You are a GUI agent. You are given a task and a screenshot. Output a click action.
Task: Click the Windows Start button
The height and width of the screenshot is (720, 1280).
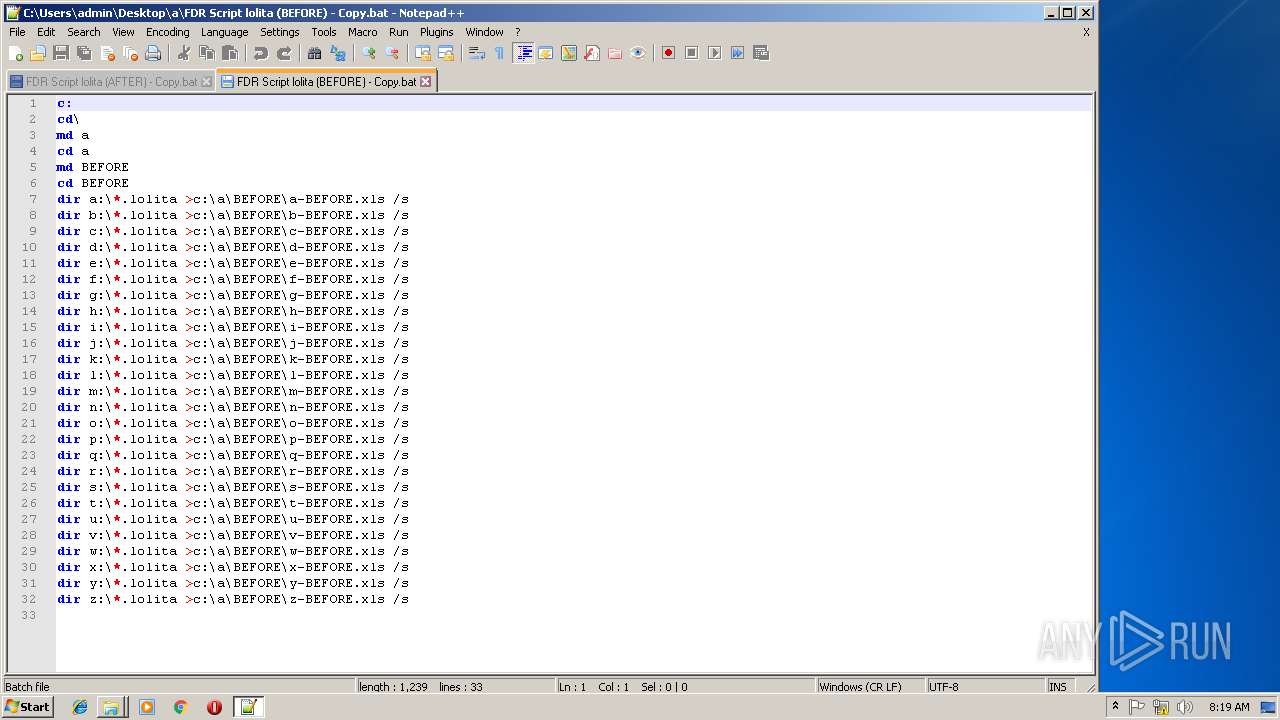(x=27, y=707)
